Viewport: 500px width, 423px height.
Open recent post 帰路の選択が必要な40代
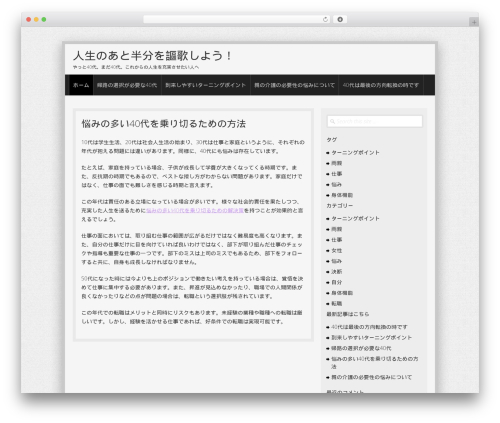point(361,348)
